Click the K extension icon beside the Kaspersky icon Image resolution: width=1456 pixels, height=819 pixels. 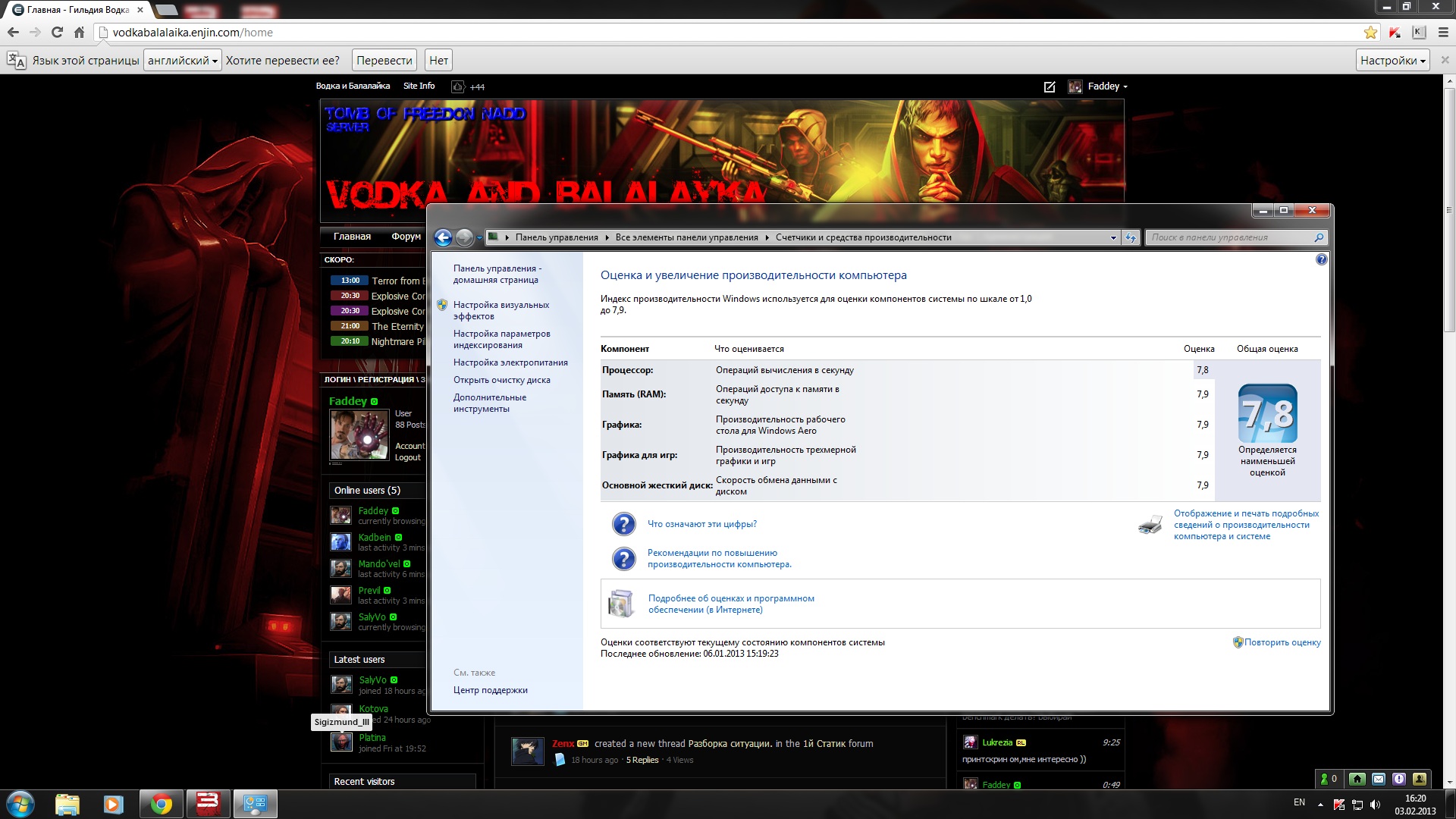point(1418,33)
